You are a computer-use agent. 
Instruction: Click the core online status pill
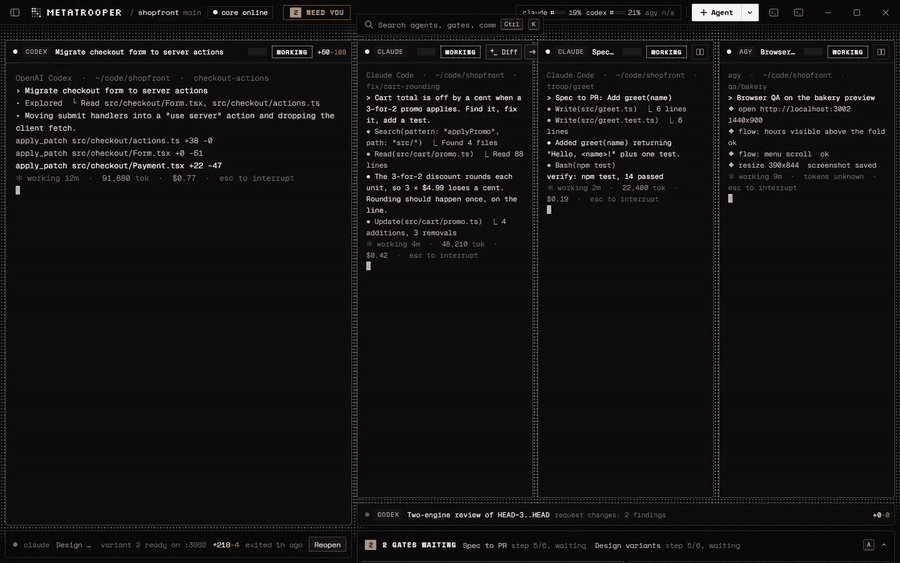coord(240,12)
